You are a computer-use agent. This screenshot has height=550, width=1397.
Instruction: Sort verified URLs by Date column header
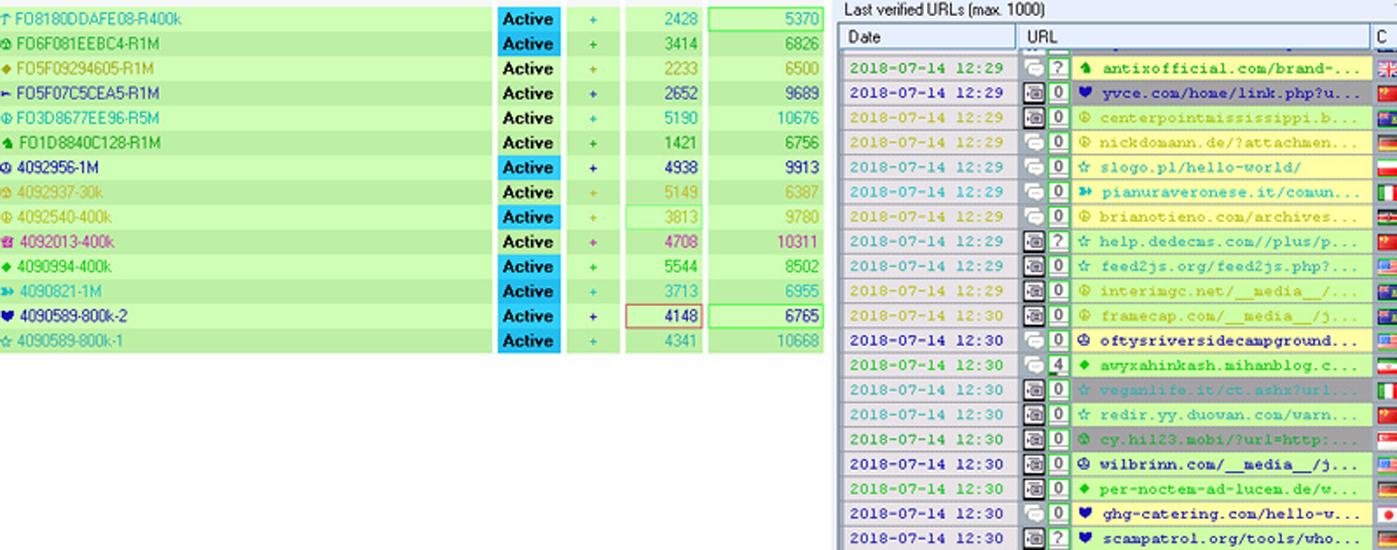(x=928, y=37)
